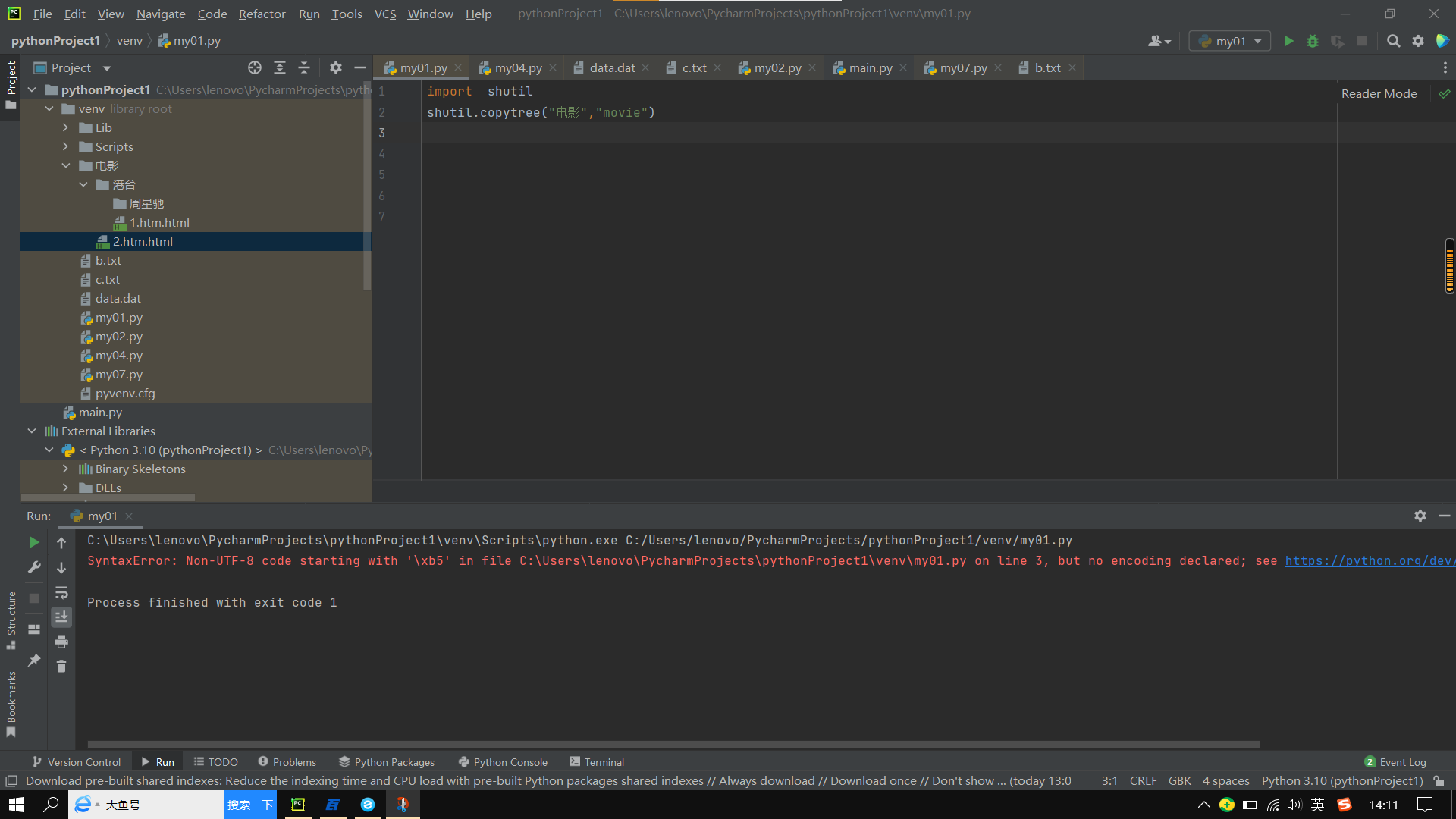Clear all Run console output with trash icon
This screenshot has height=819, width=1456.
(x=61, y=666)
